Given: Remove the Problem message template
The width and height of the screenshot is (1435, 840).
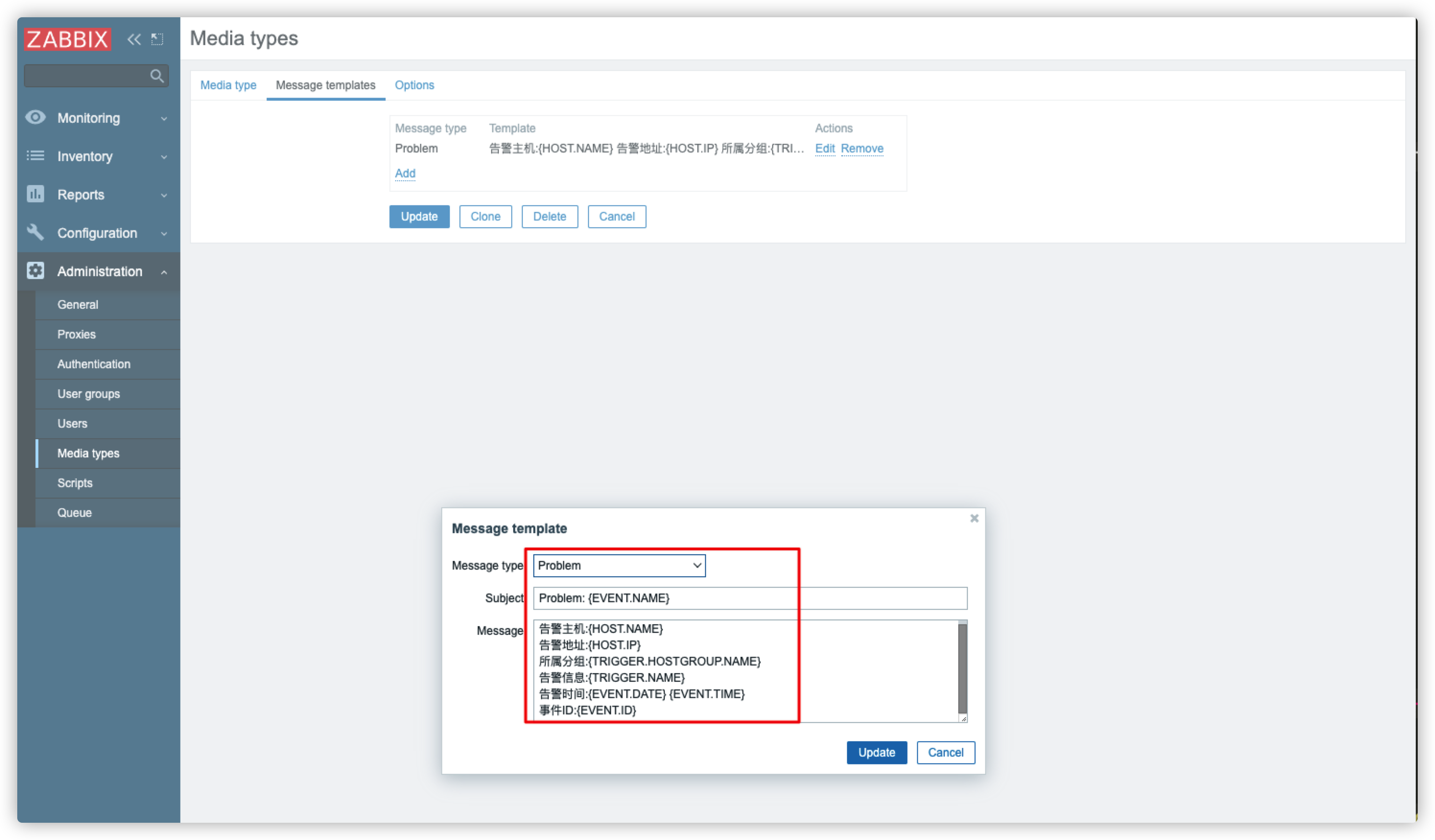Looking at the screenshot, I should coord(861,149).
